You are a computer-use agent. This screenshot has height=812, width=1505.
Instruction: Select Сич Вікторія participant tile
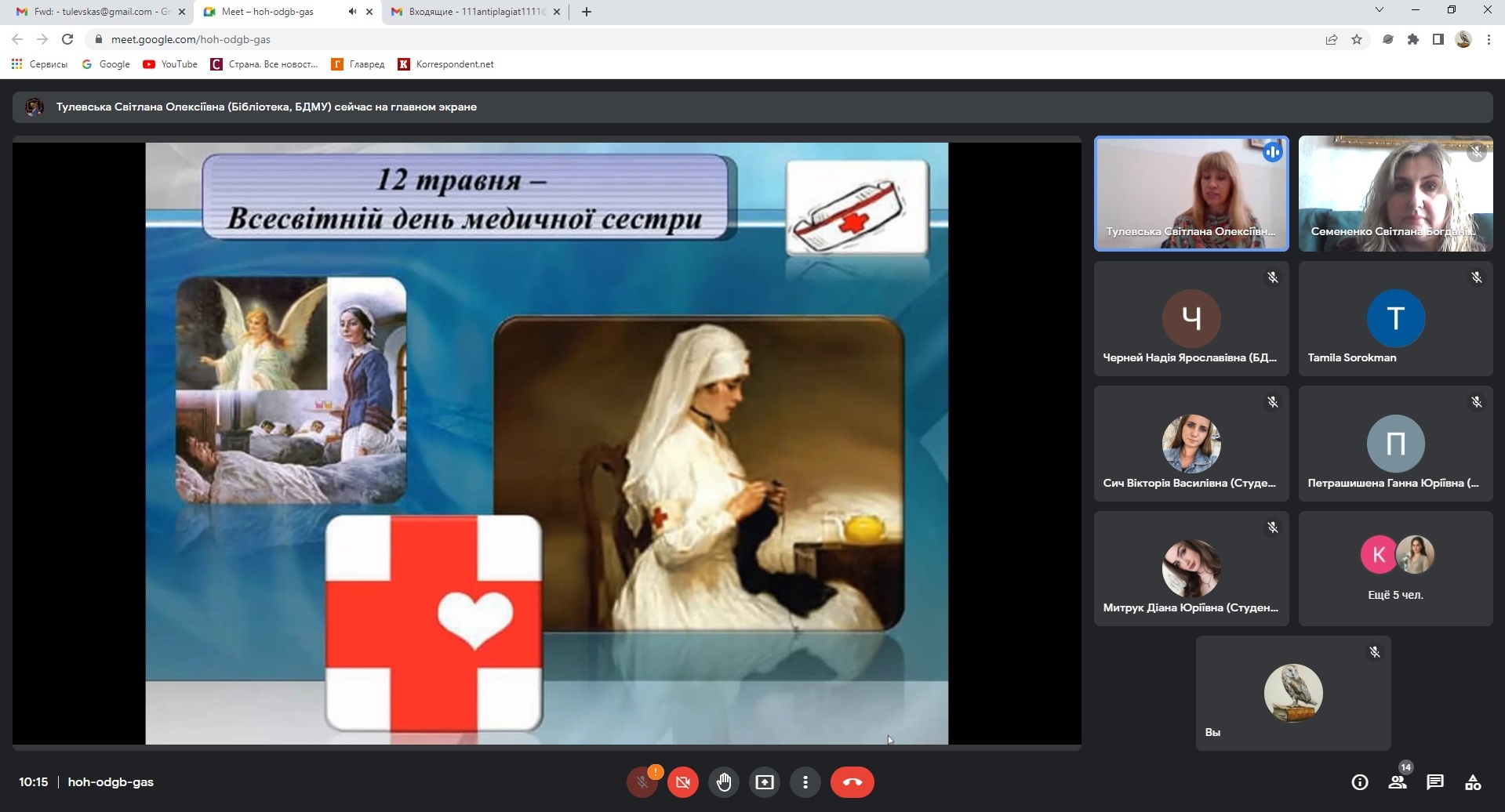click(x=1191, y=443)
